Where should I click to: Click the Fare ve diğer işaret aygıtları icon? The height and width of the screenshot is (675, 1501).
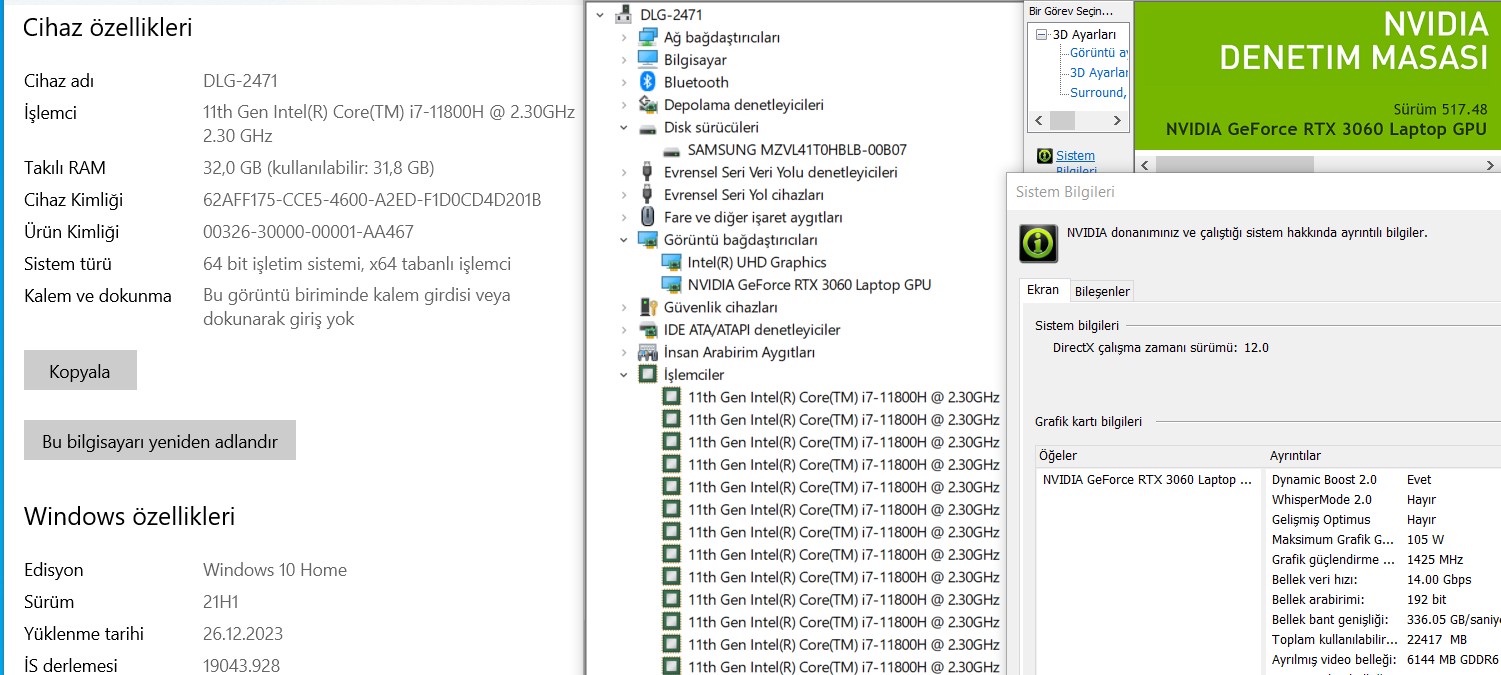[x=647, y=217]
